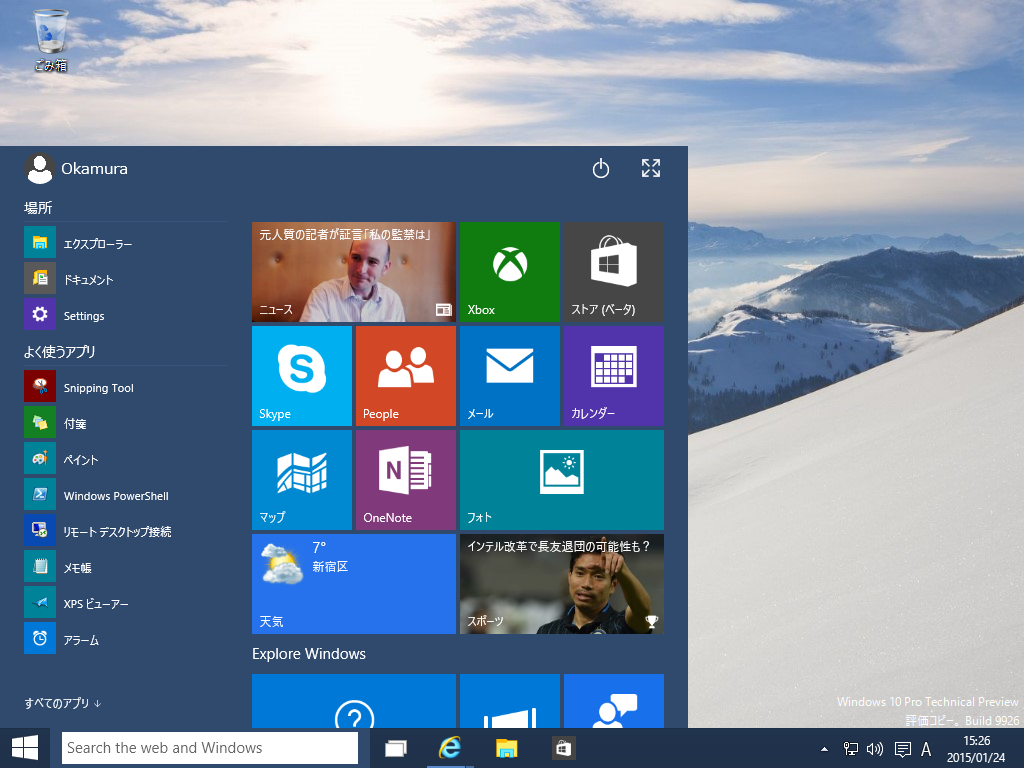Open the ニュース news live tile
Viewport: 1024px width, 768px height.
point(353,272)
